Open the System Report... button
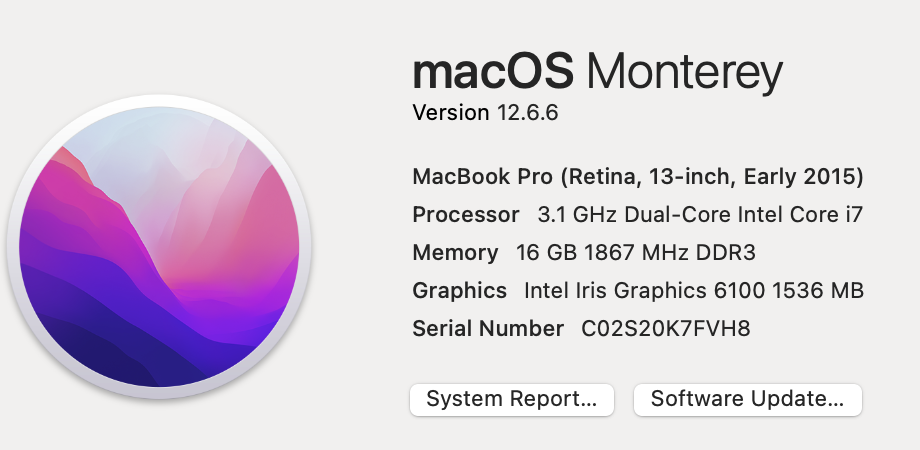920x450 pixels. 512,400
